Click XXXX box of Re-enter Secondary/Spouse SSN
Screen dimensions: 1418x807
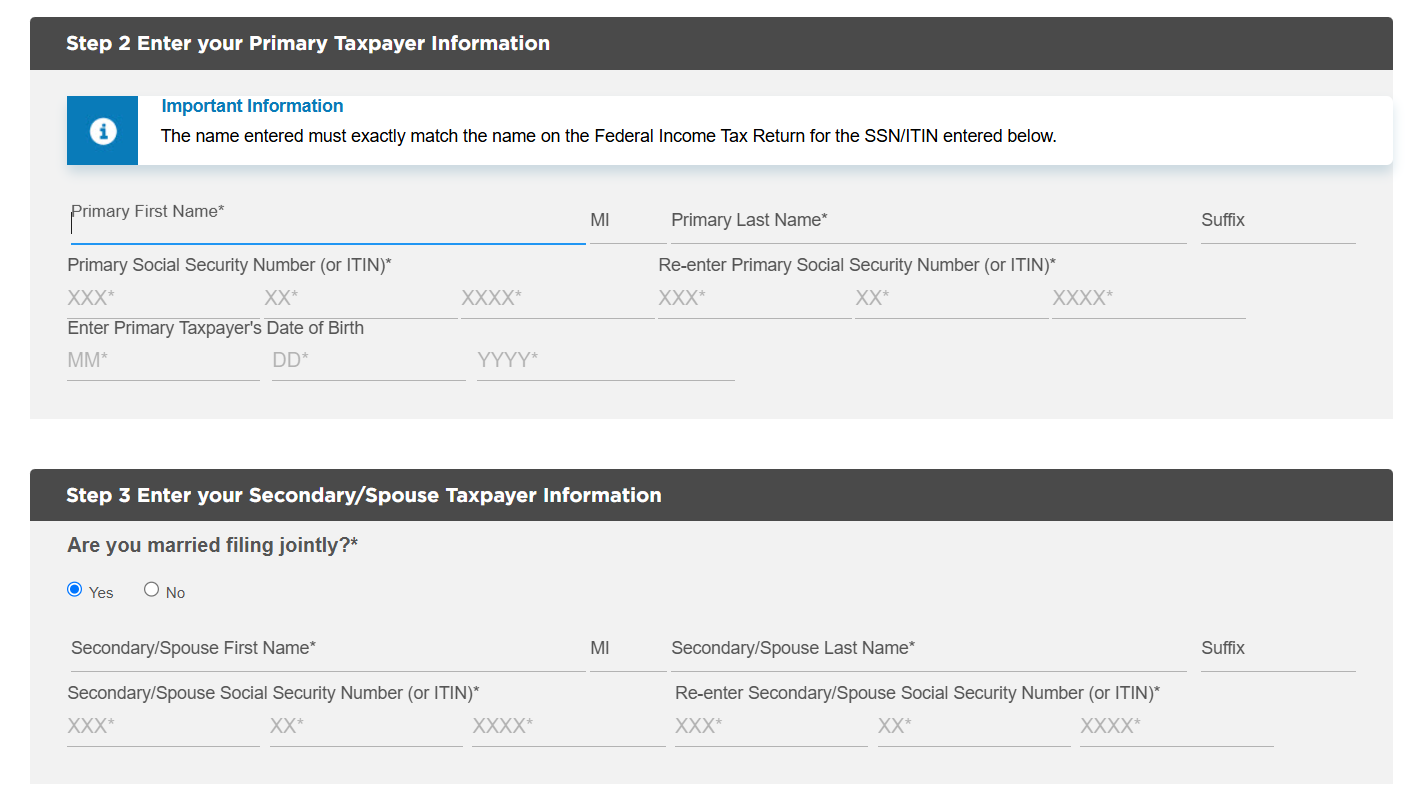1176,726
